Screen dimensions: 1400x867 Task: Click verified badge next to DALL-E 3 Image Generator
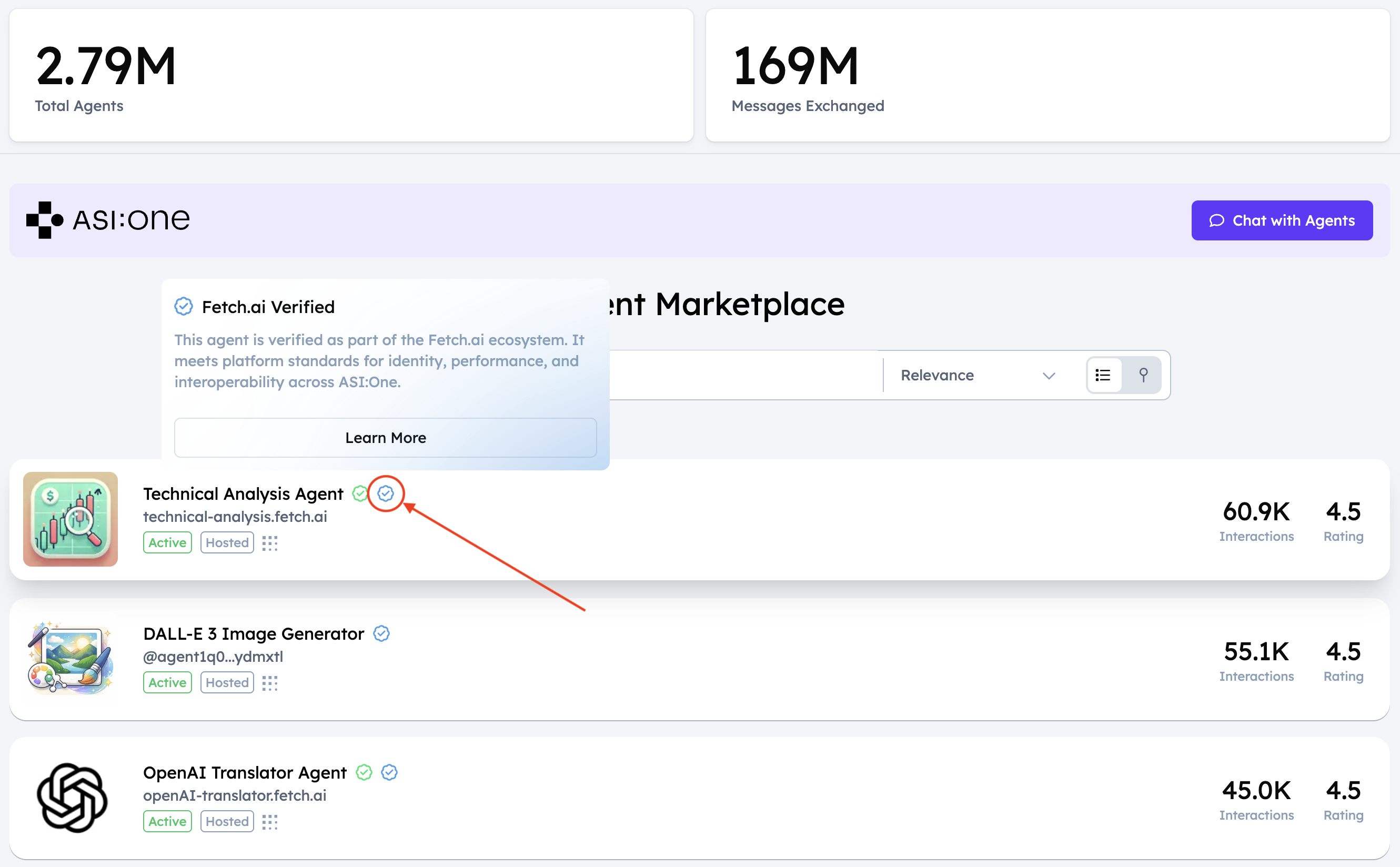pyautogui.click(x=381, y=633)
